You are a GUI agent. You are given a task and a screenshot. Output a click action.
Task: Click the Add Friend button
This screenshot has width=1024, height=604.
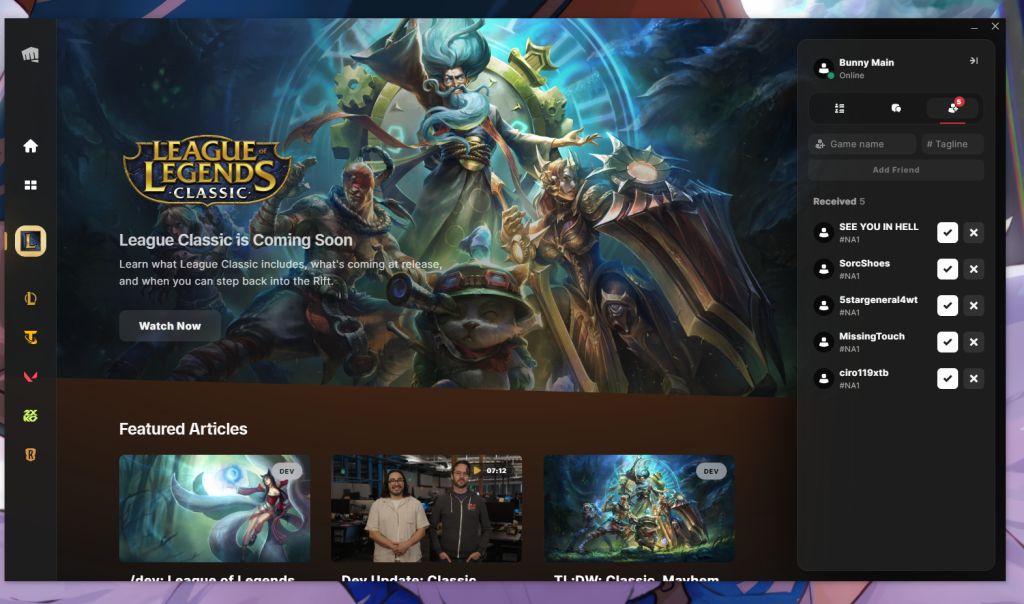896,170
